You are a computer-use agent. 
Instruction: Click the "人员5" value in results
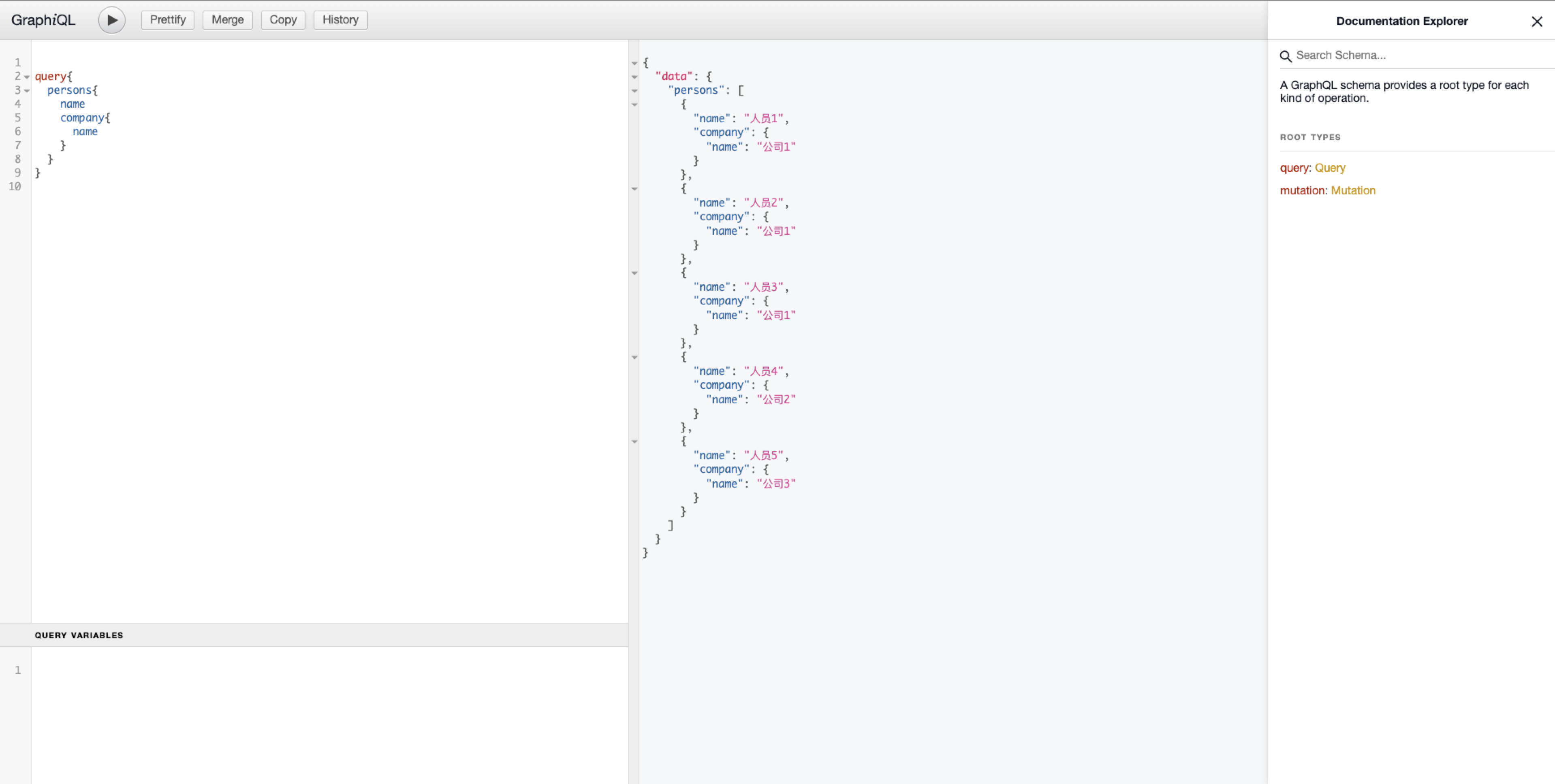(x=764, y=455)
